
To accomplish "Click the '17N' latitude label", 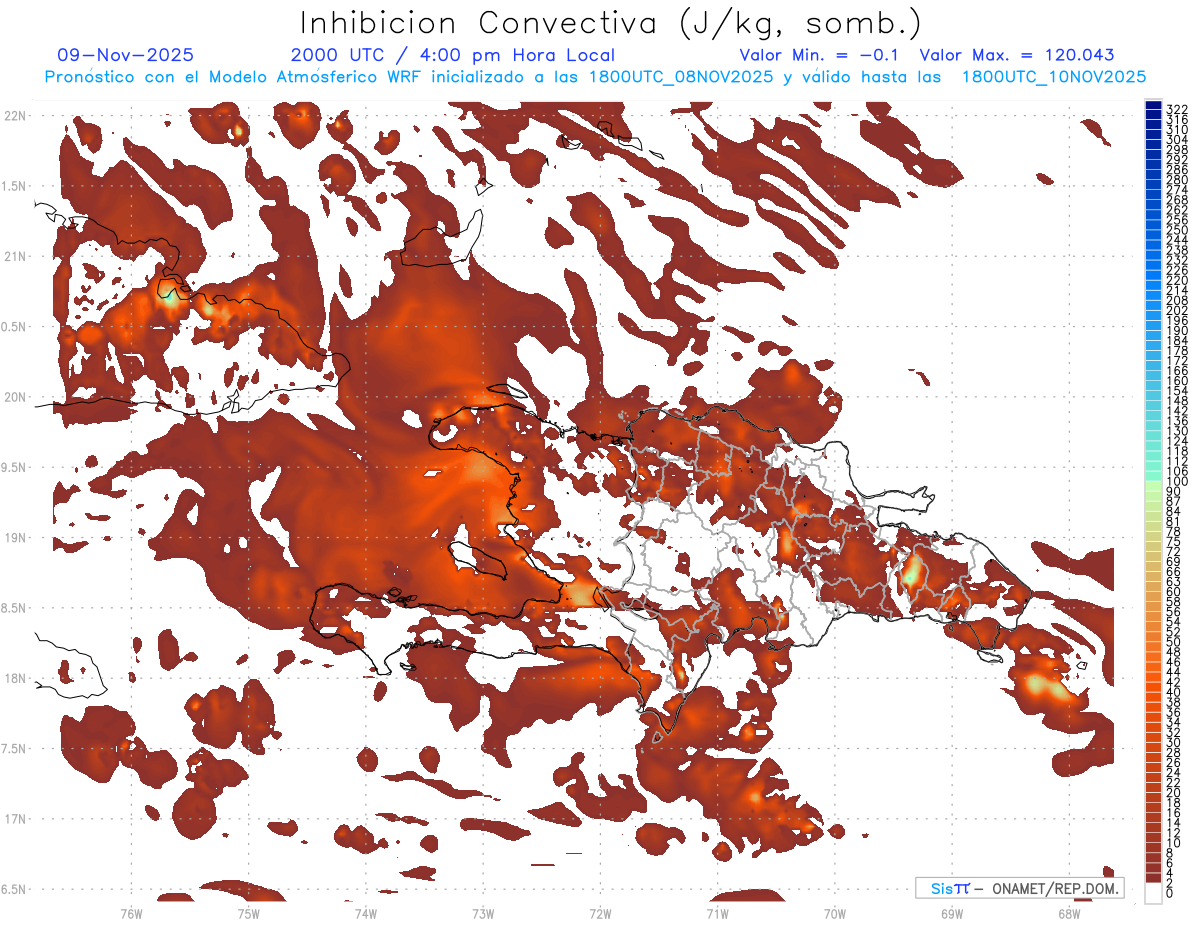I will tap(16, 819).
